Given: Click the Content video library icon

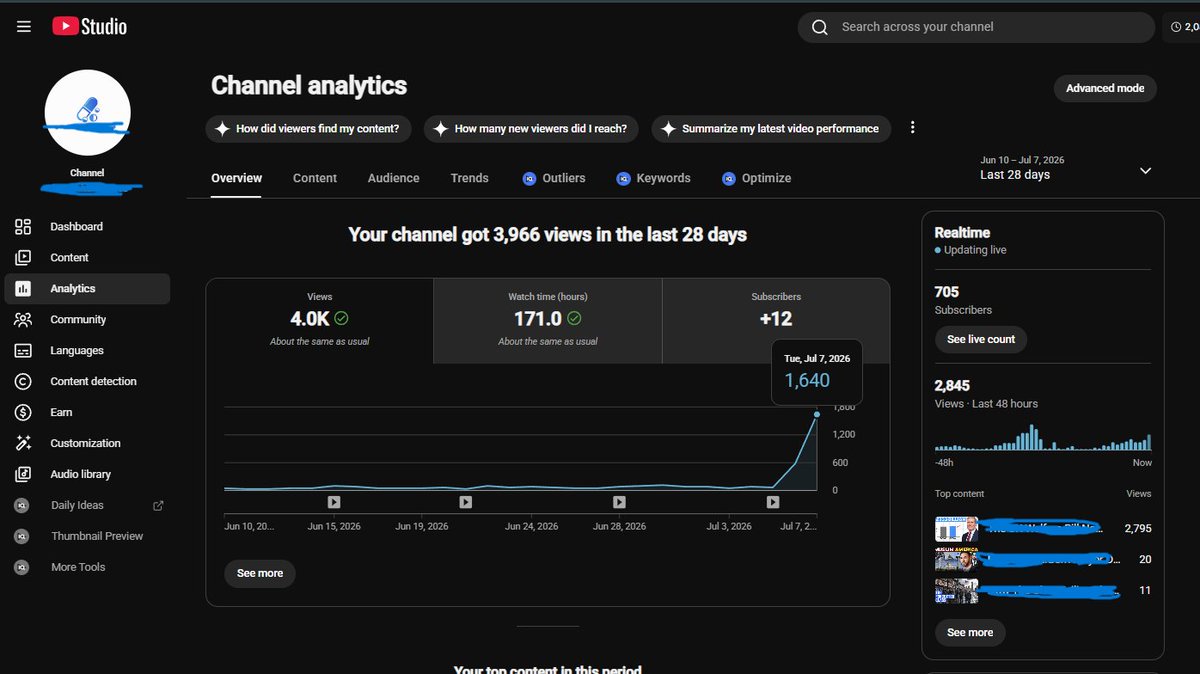Looking at the screenshot, I should [23, 258].
